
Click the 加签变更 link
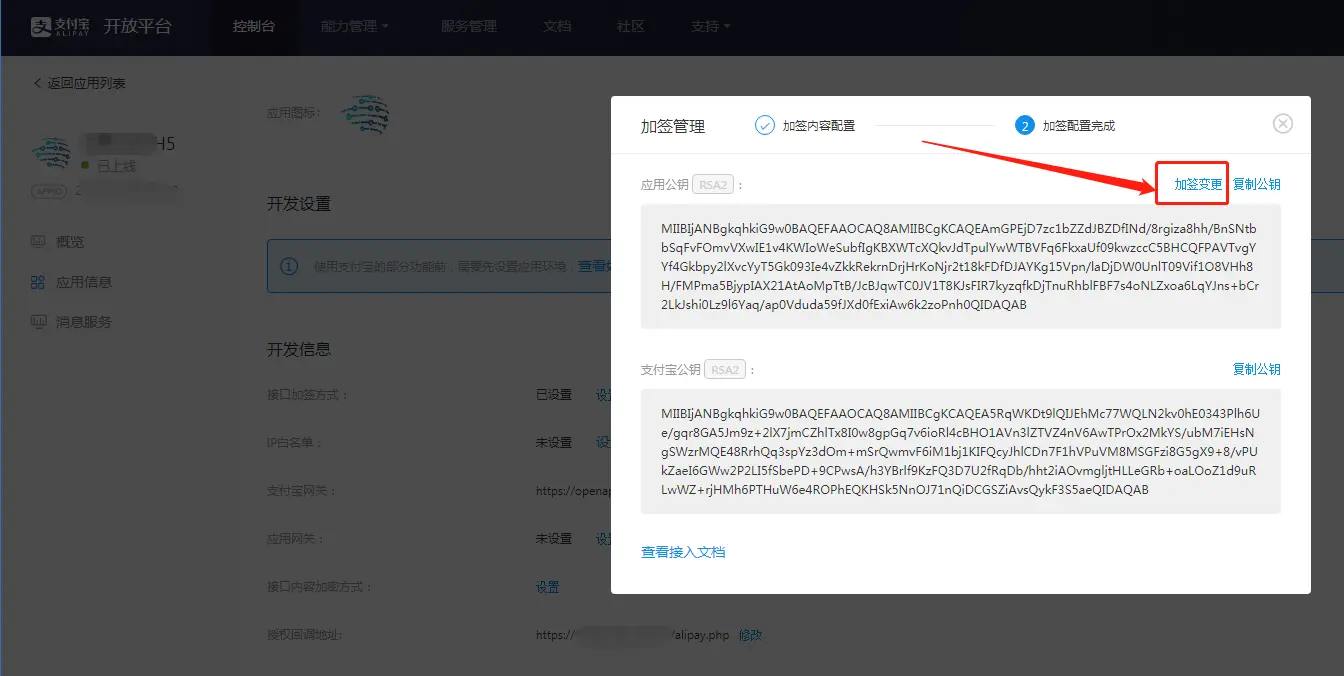click(x=1198, y=185)
